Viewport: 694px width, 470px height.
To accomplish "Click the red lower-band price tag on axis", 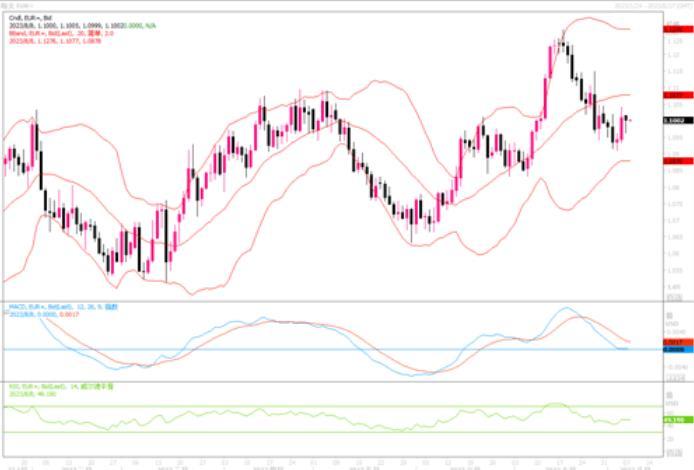I will [x=673, y=159].
